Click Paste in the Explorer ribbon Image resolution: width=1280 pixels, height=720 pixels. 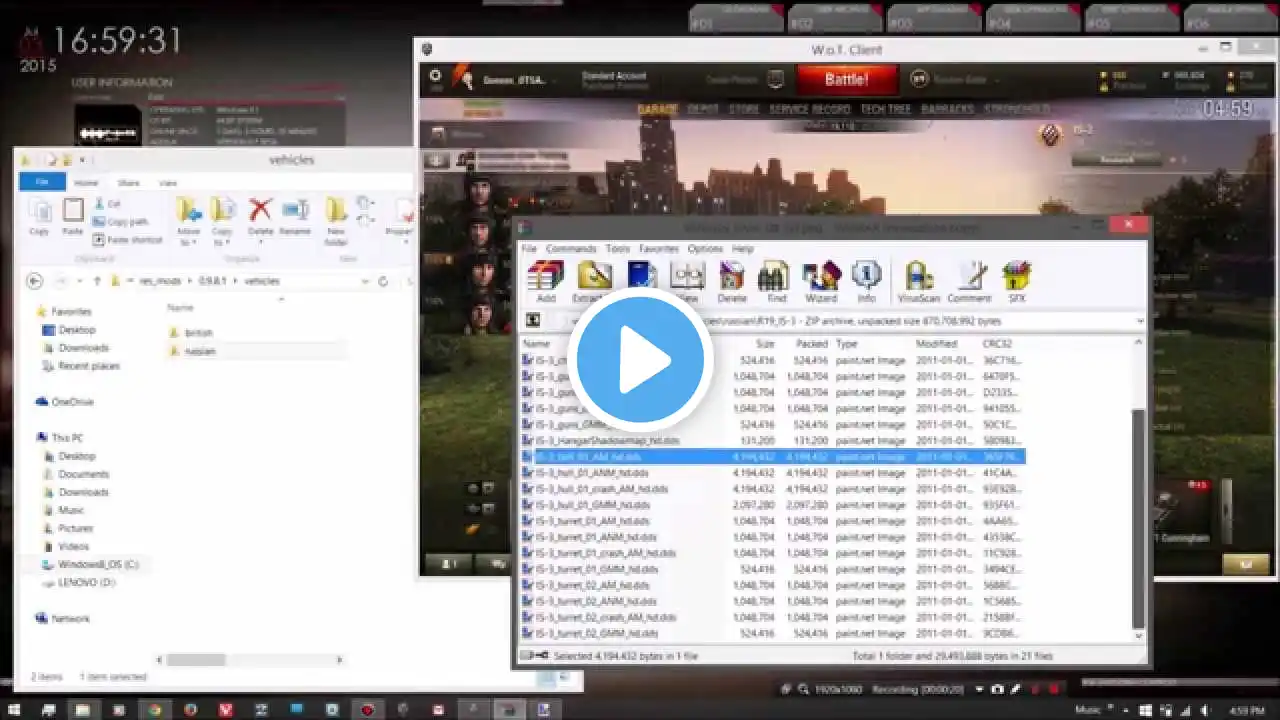[73, 216]
